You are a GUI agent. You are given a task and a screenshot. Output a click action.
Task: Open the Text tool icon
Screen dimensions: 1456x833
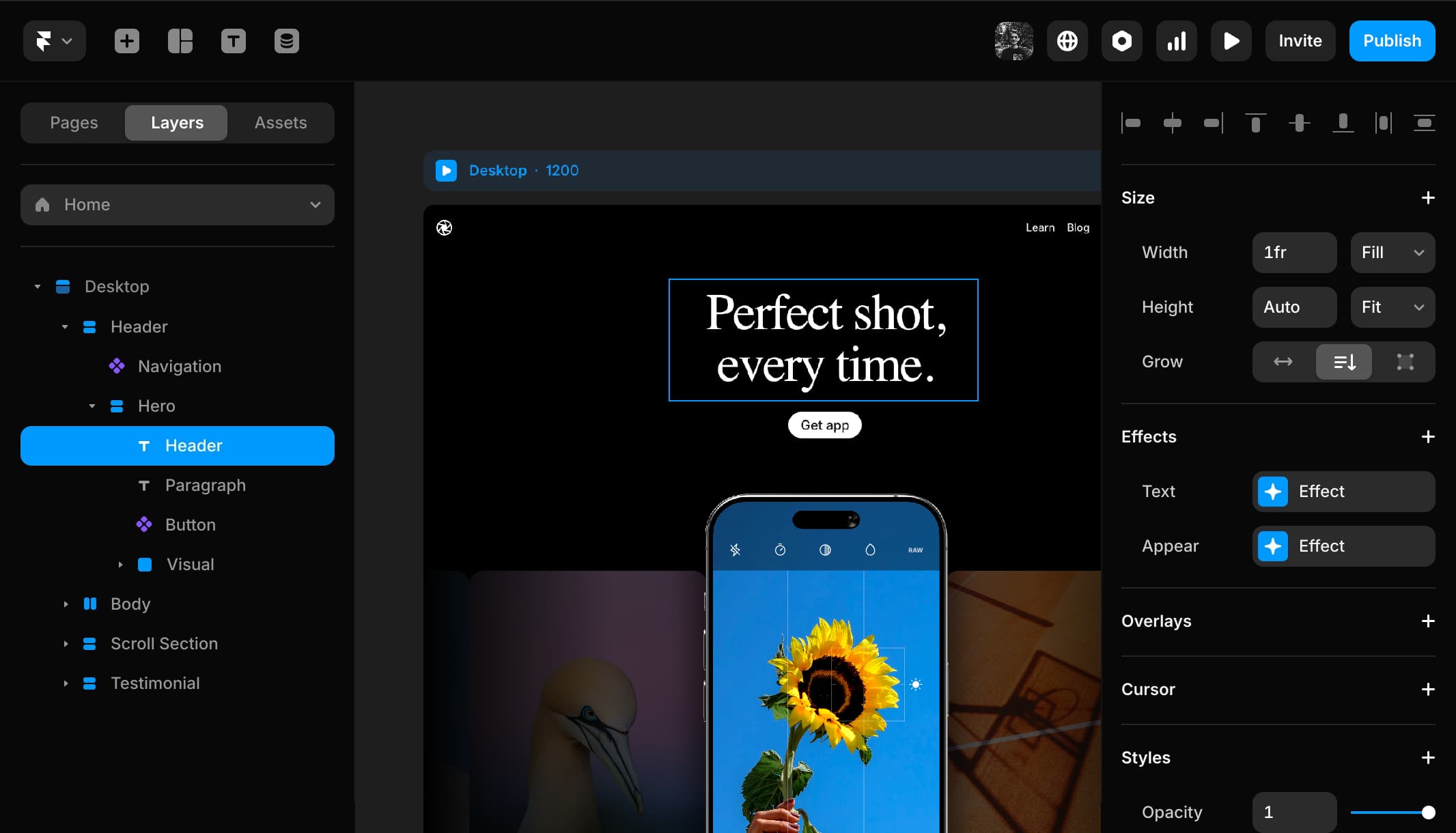(x=233, y=41)
